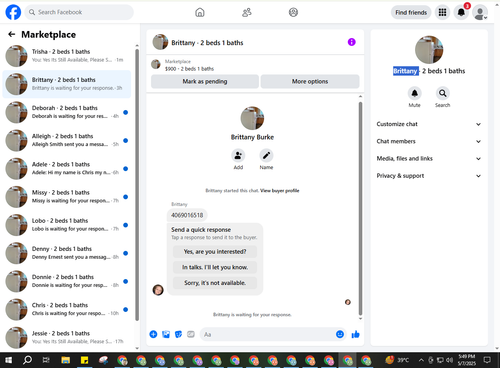
Task: Open Missy - 2 beds 1 baths conversation
Action: coord(67,197)
